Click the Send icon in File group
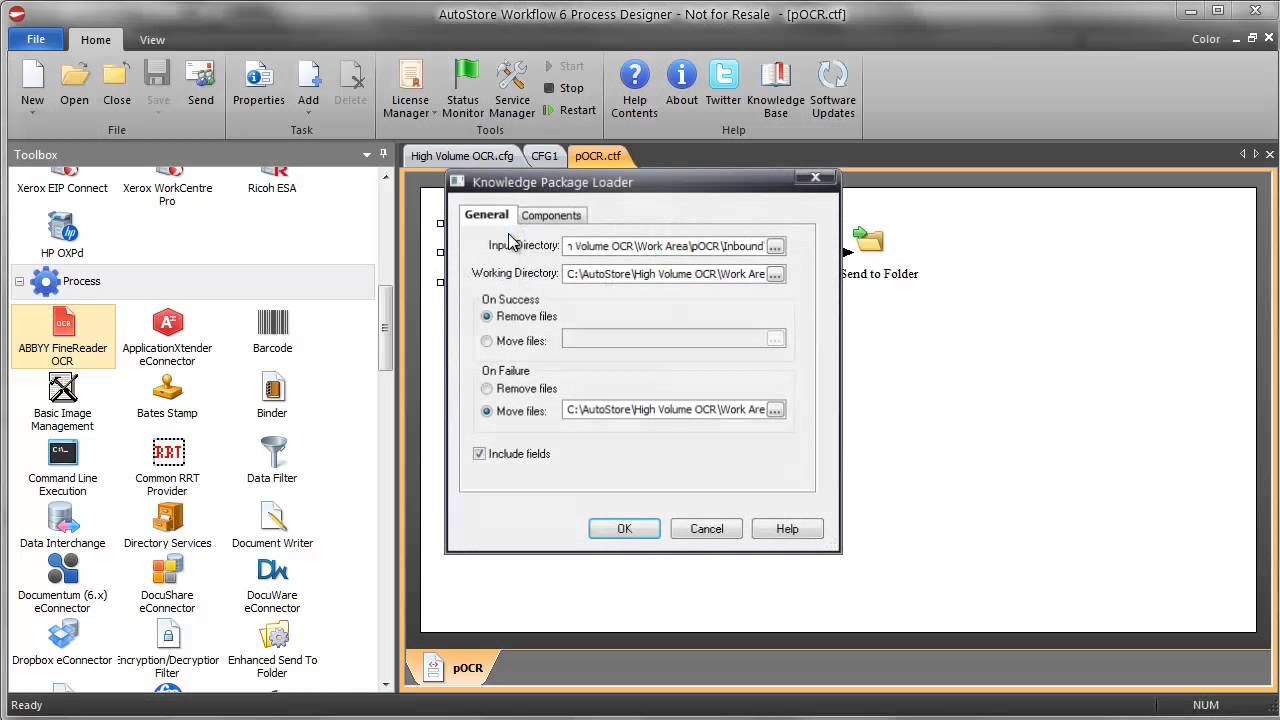The height and width of the screenshot is (720, 1280). coord(200,75)
